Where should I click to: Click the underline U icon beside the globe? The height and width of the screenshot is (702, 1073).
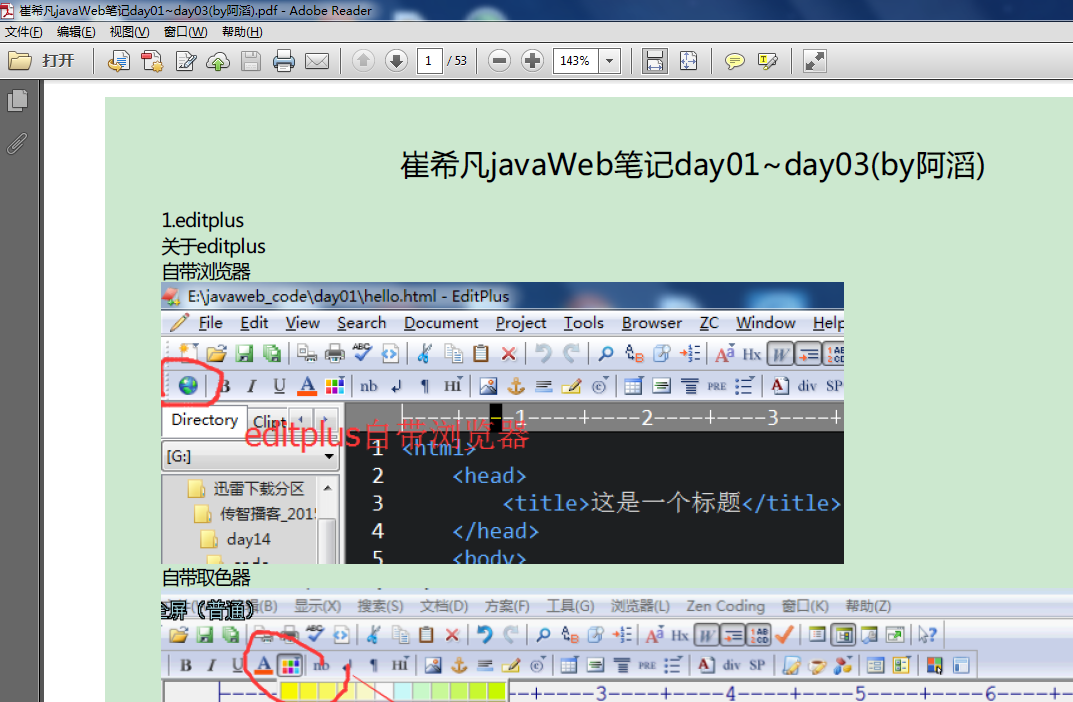tap(279, 386)
